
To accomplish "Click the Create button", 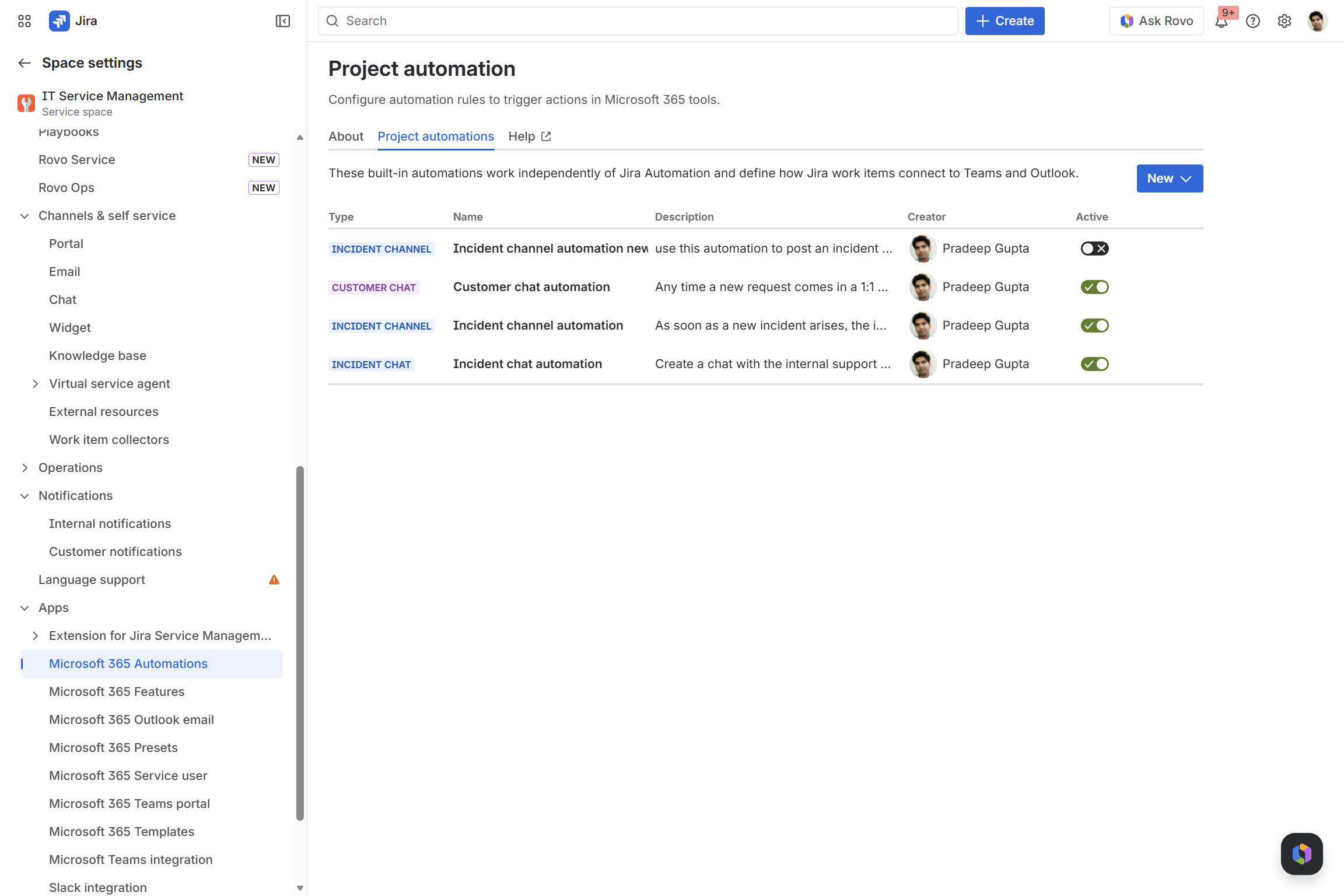I will pos(1005,21).
